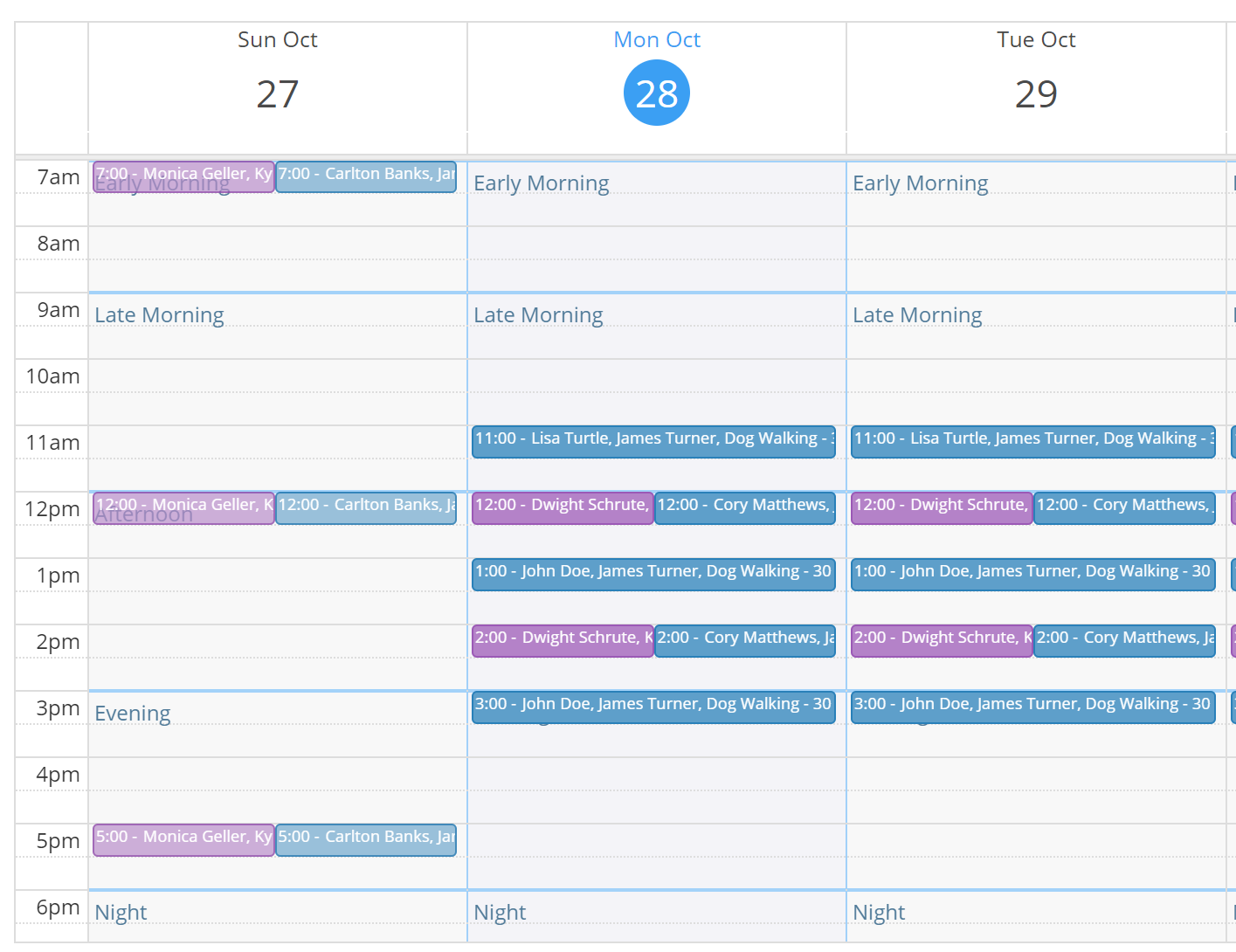Click the 10am time axis label

pyautogui.click(x=53, y=376)
